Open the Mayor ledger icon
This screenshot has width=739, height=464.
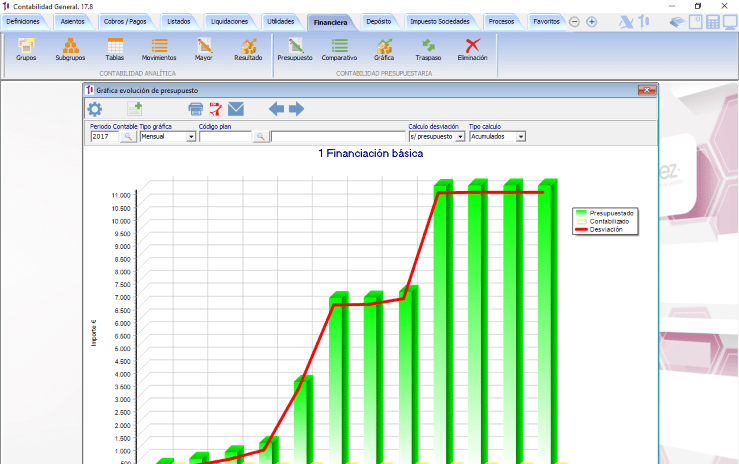(204, 49)
